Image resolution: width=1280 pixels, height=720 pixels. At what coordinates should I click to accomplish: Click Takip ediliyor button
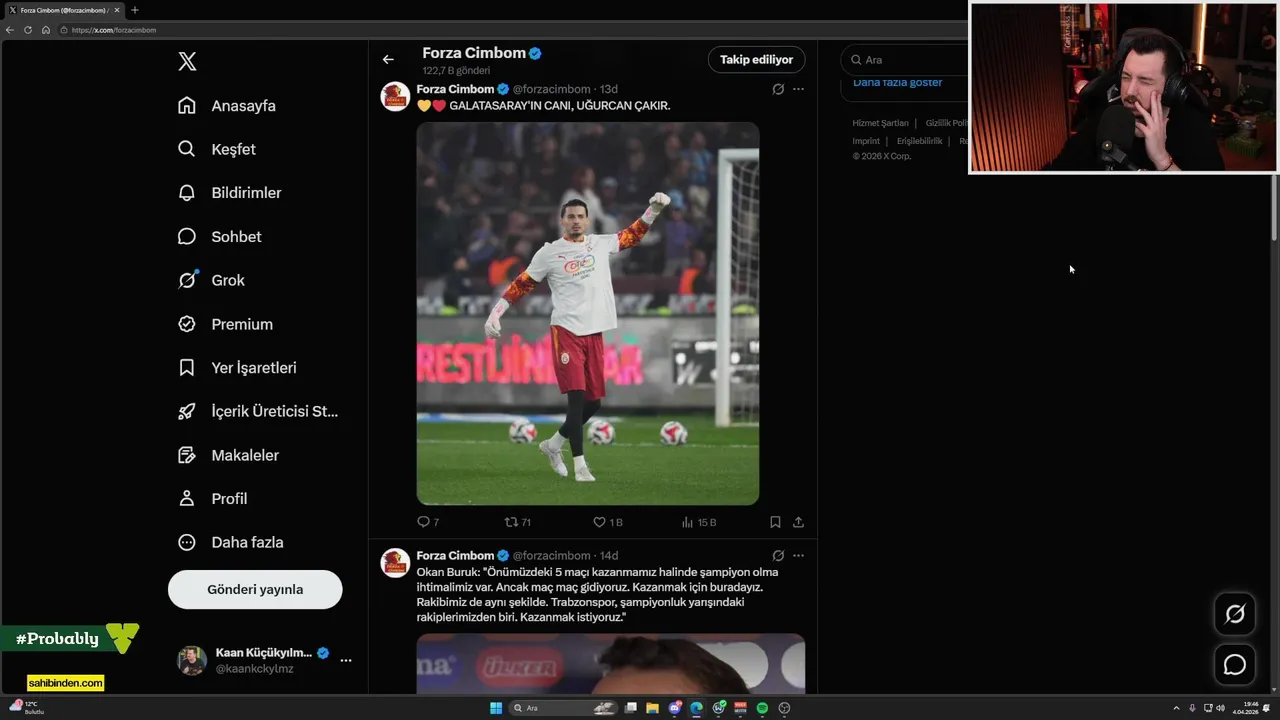[x=756, y=59]
